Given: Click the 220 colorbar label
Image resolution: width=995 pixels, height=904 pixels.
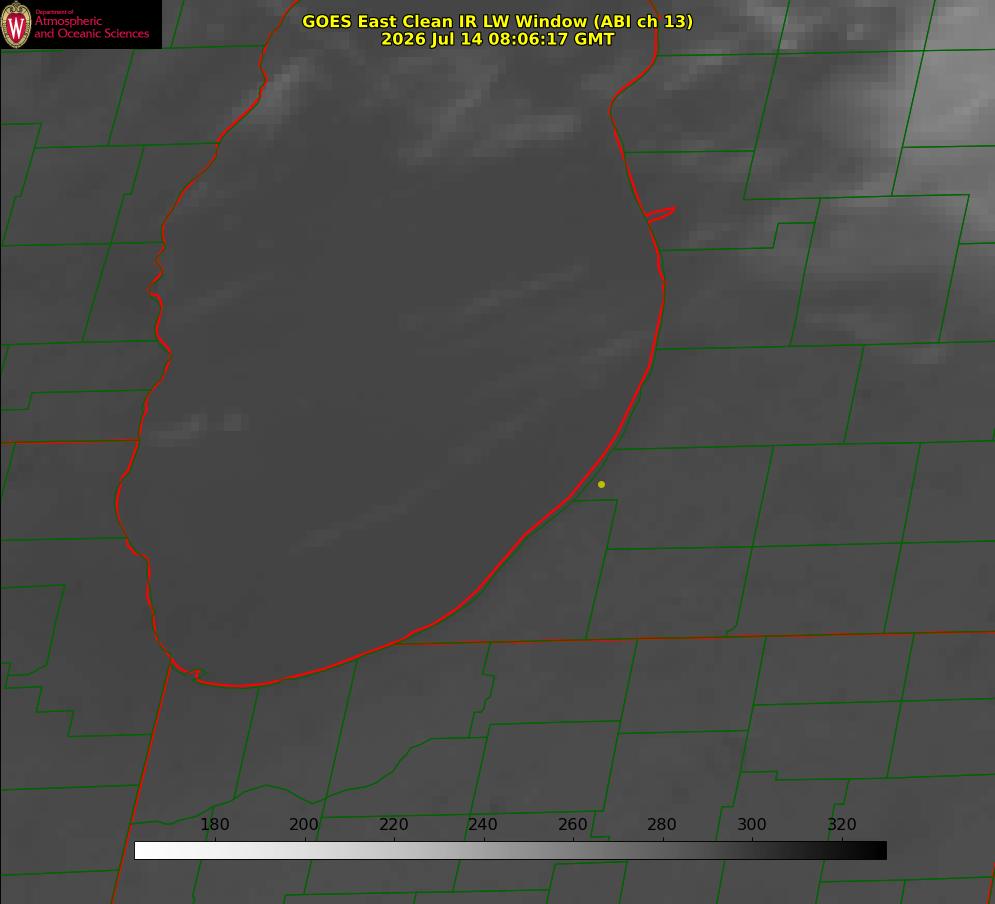Looking at the screenshot, I should (x=393, y=824).
